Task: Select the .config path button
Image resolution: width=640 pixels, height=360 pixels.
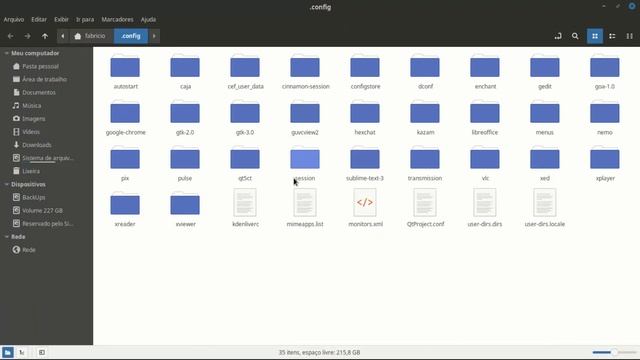Action: (131, 36)
